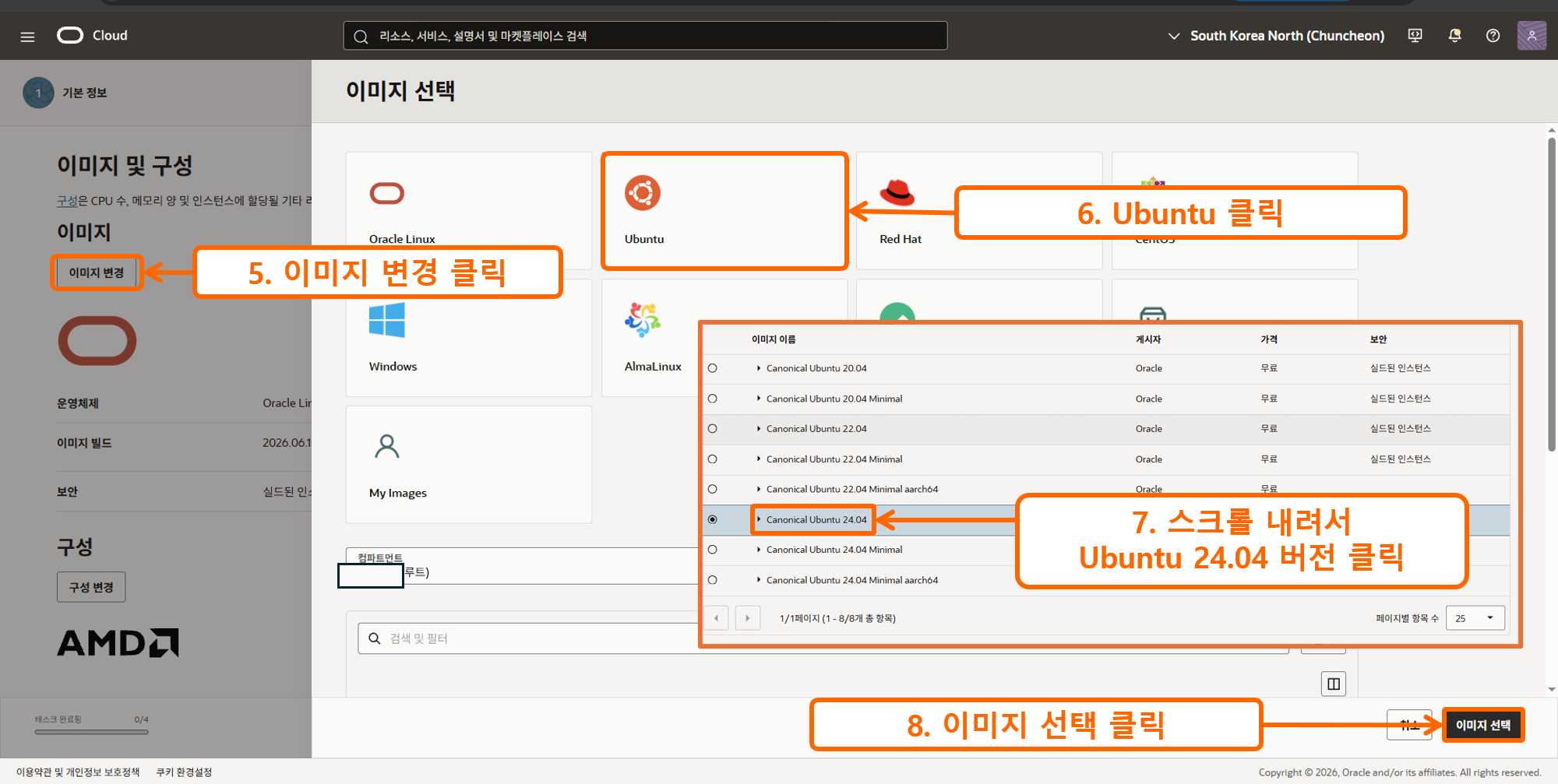Select the Ubuntu 24.04 Minimal aarch64 radio button

point(713,580)
